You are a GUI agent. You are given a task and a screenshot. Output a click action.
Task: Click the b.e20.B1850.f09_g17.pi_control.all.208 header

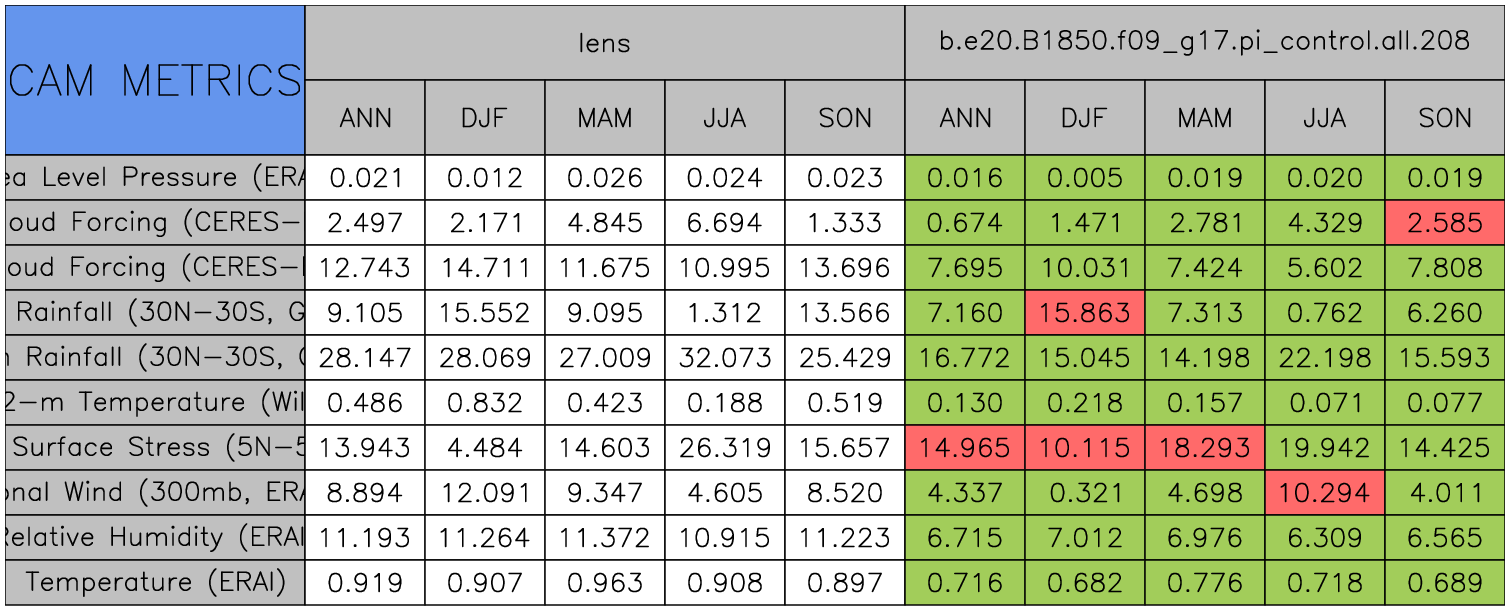[1204, 42]
